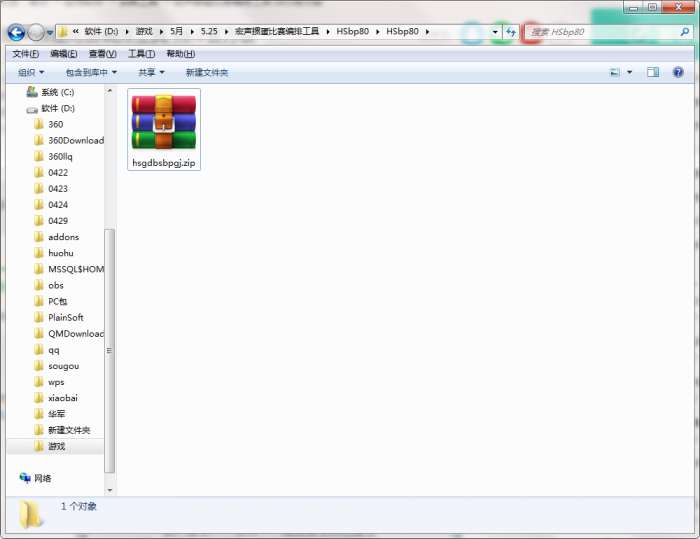The image size is (700, 539).
Task: Expand the arrow after 5.25 breadcrumb
Action: pyautogui.click(x=226, y=32)
